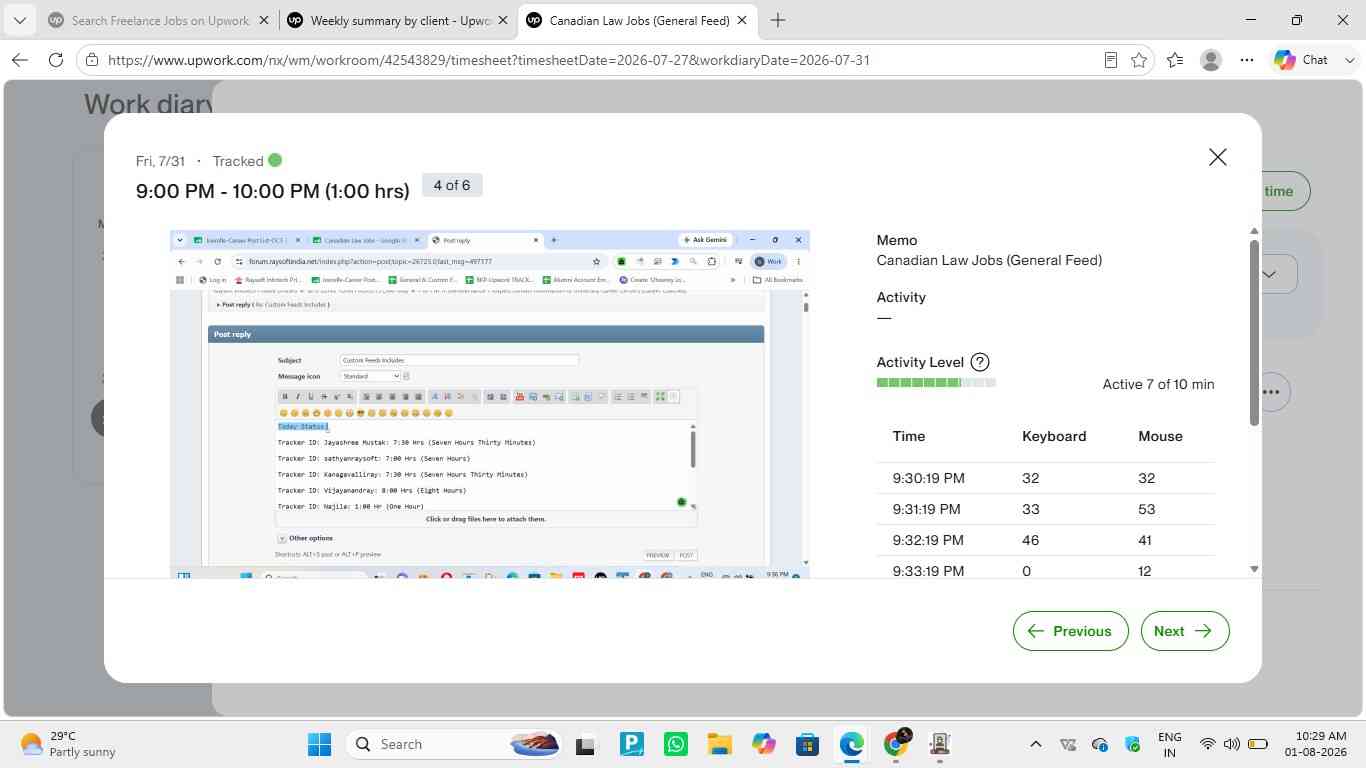Open a new browser tab with plus
The width and height of the screenshot is (1366, 768).
[x=778, y=20]
